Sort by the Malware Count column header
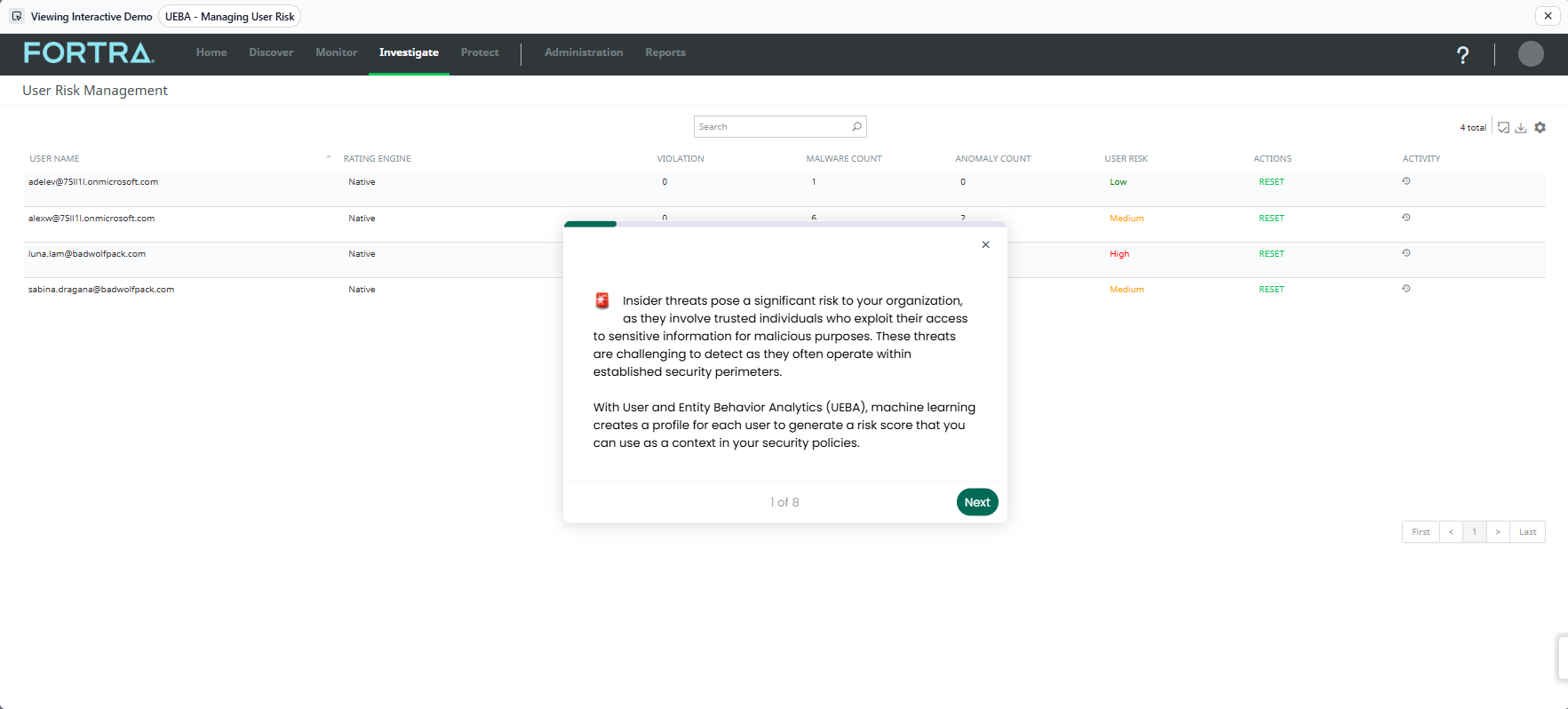 pyautogui.click(x=844, y=159)
